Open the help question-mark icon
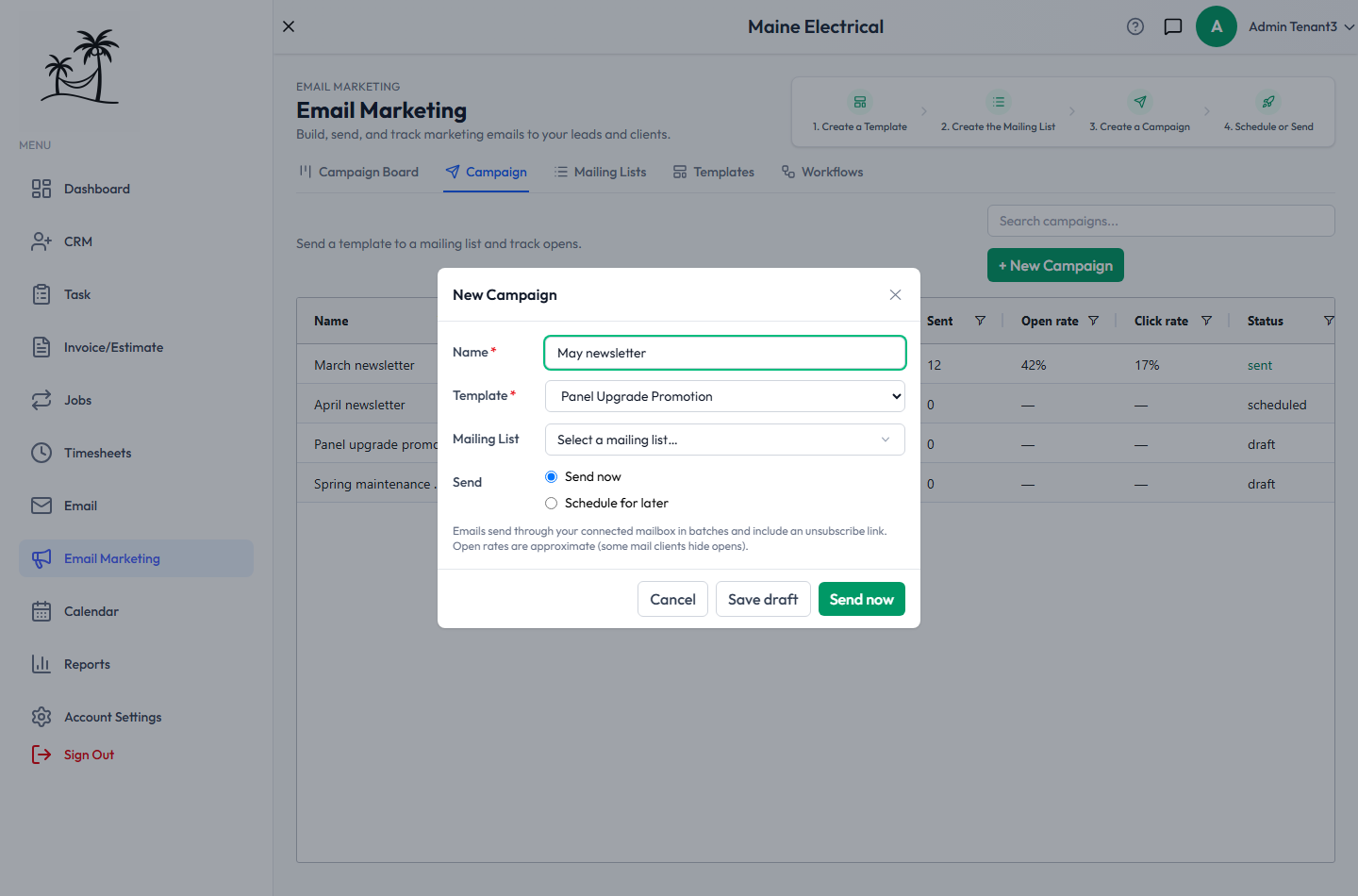The image size is (1358, 896). [1135, 26]
